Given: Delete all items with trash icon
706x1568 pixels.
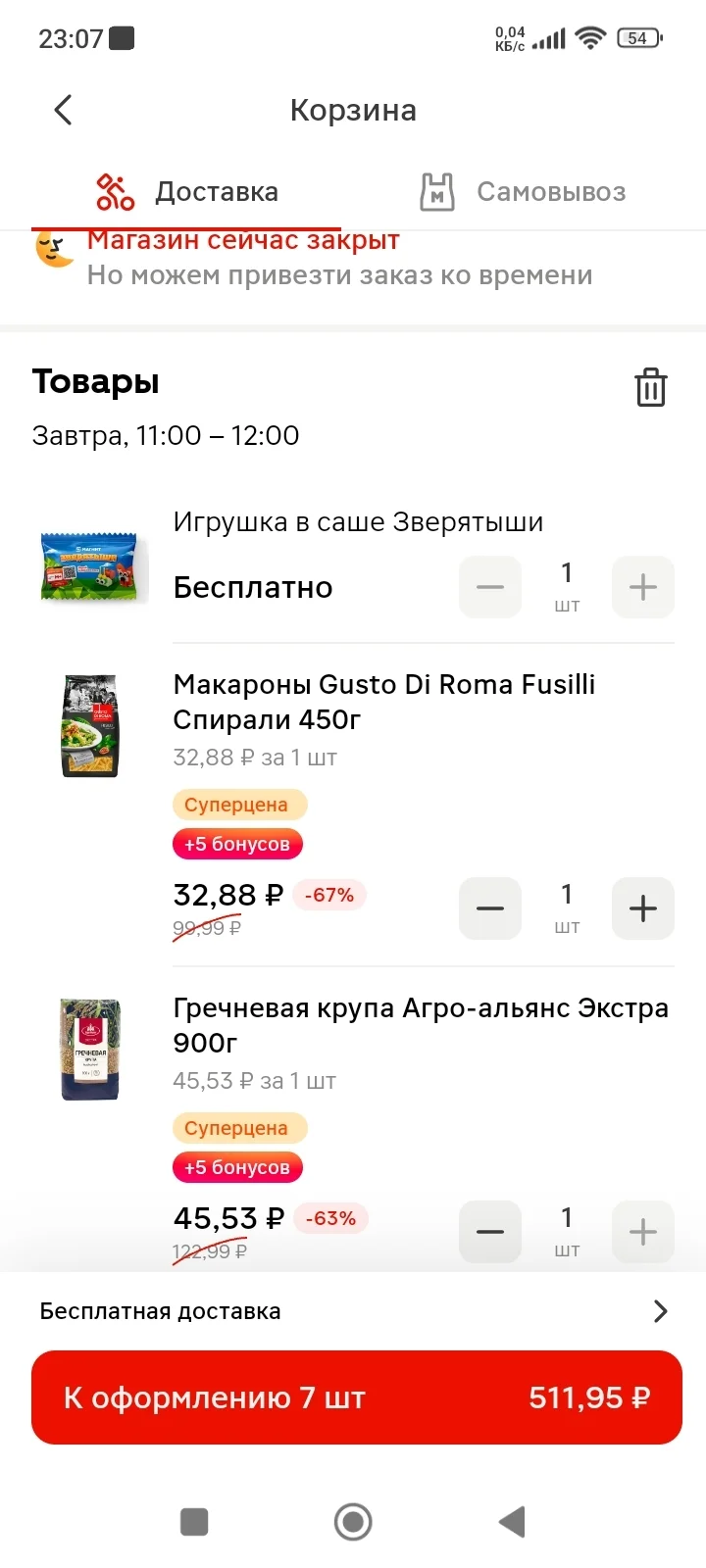Looking at the screenshot, I should (x=650, y=386).
